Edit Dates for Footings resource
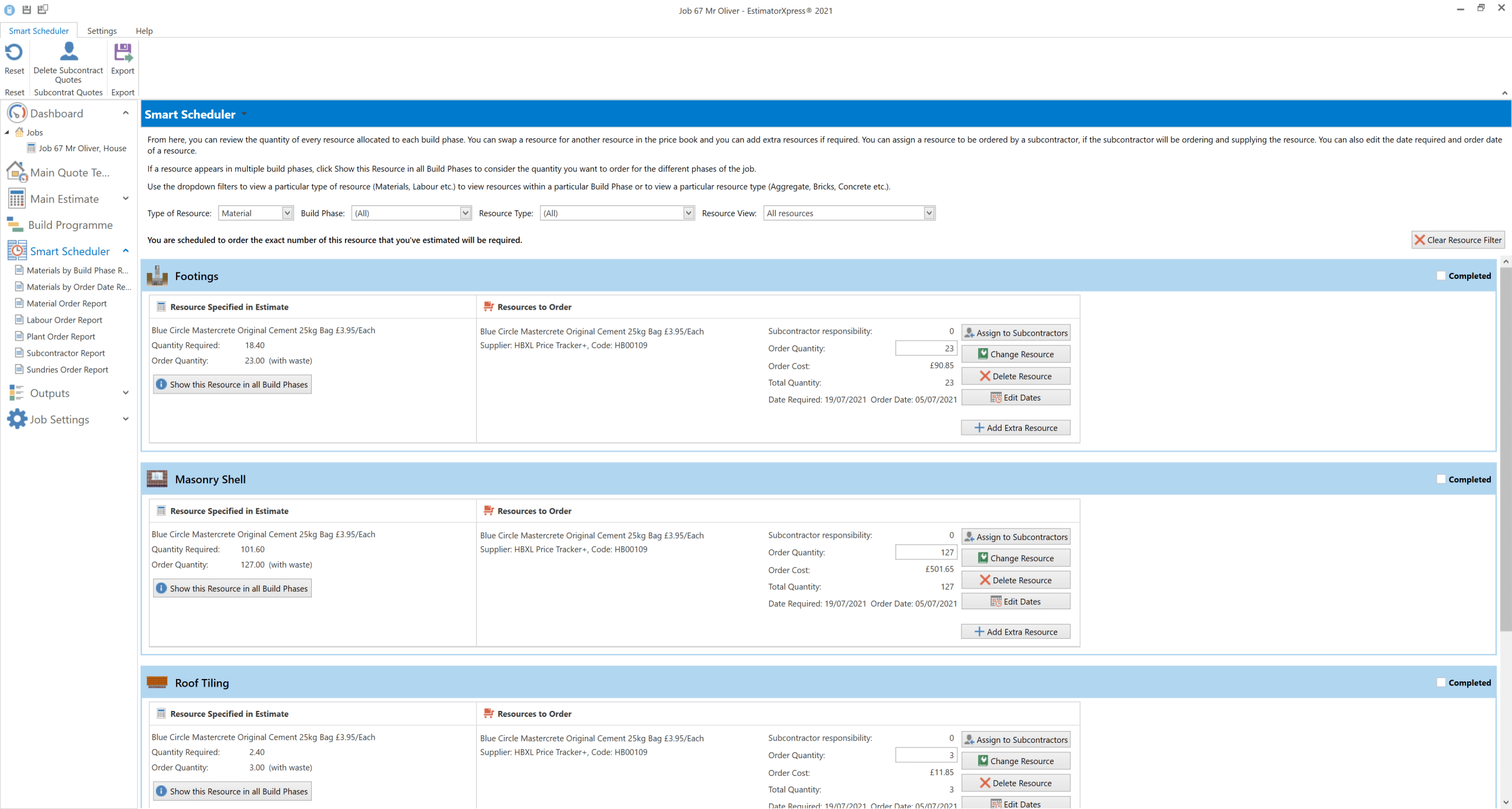Image resolution: width=1512 pixels, height=809 pixels. [1016, 398]
